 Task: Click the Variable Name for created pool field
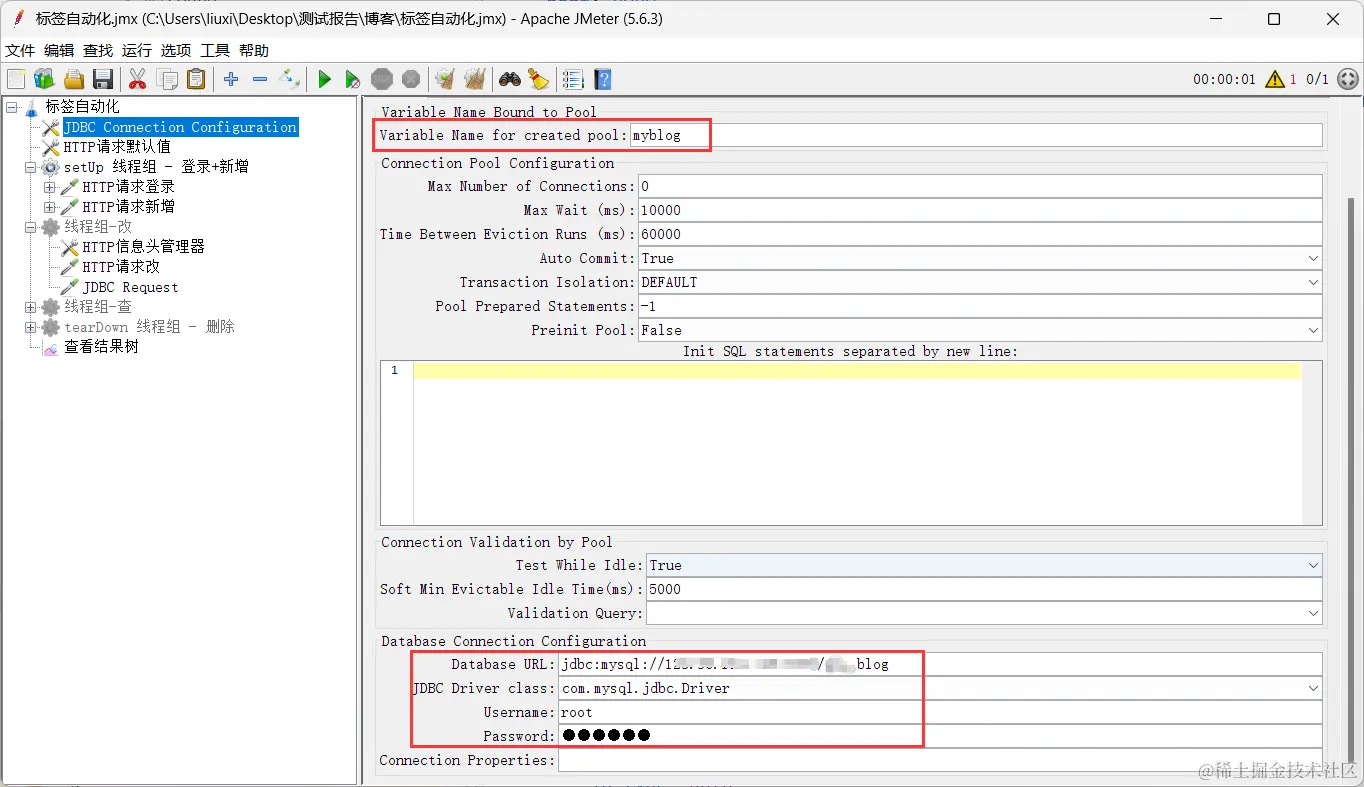click(976, 135)
